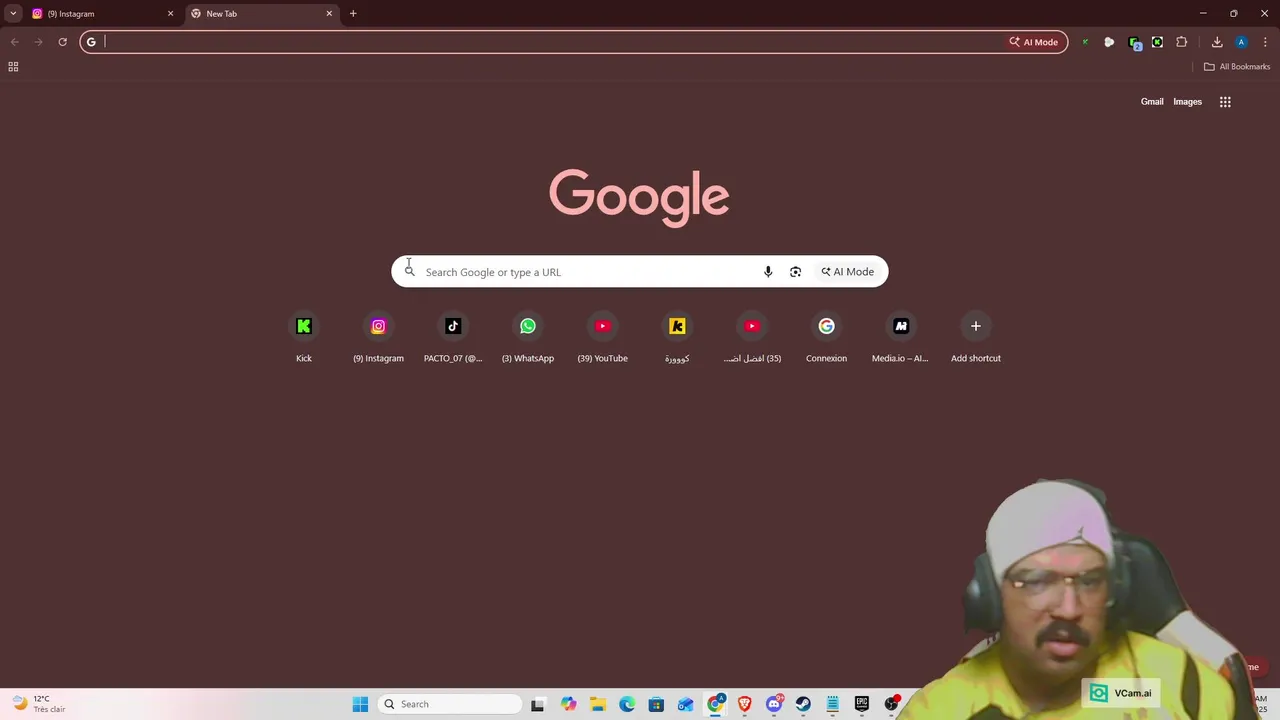Open the (39) YouTube shortcut
The width and height of the screenshot is (1280, 720).
[602, 338]
